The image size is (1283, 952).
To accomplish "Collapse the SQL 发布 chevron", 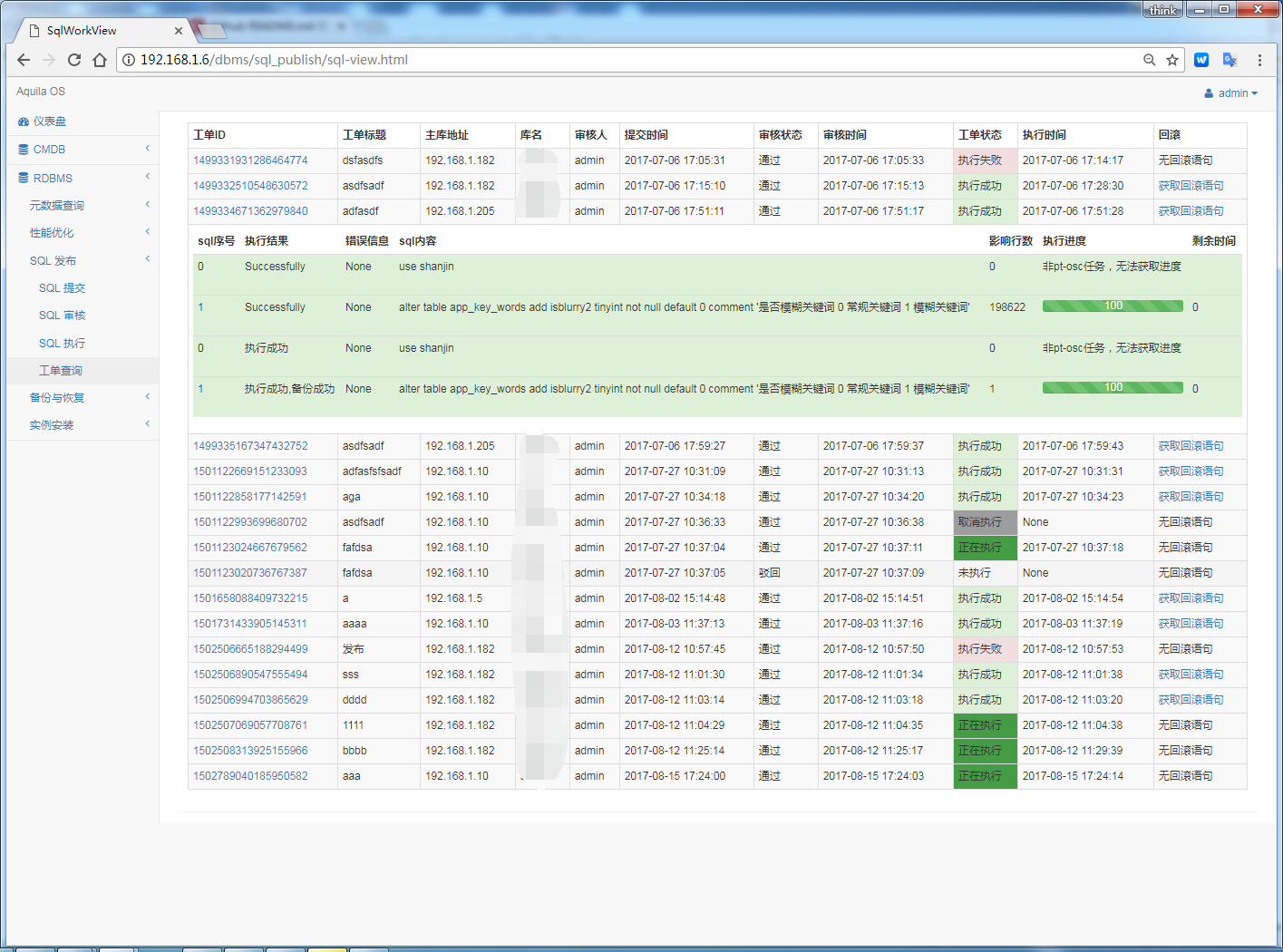I will pos(147,259).
